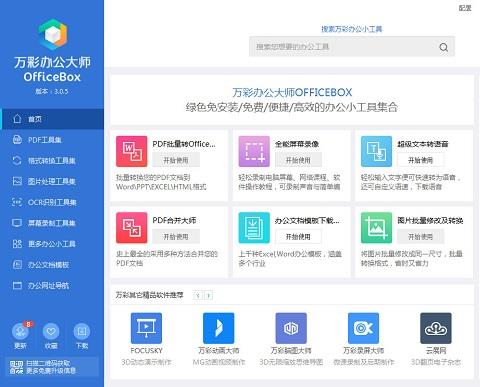
Task: Start using 办公文档模板下载 tool
Action: click(298, 237)
